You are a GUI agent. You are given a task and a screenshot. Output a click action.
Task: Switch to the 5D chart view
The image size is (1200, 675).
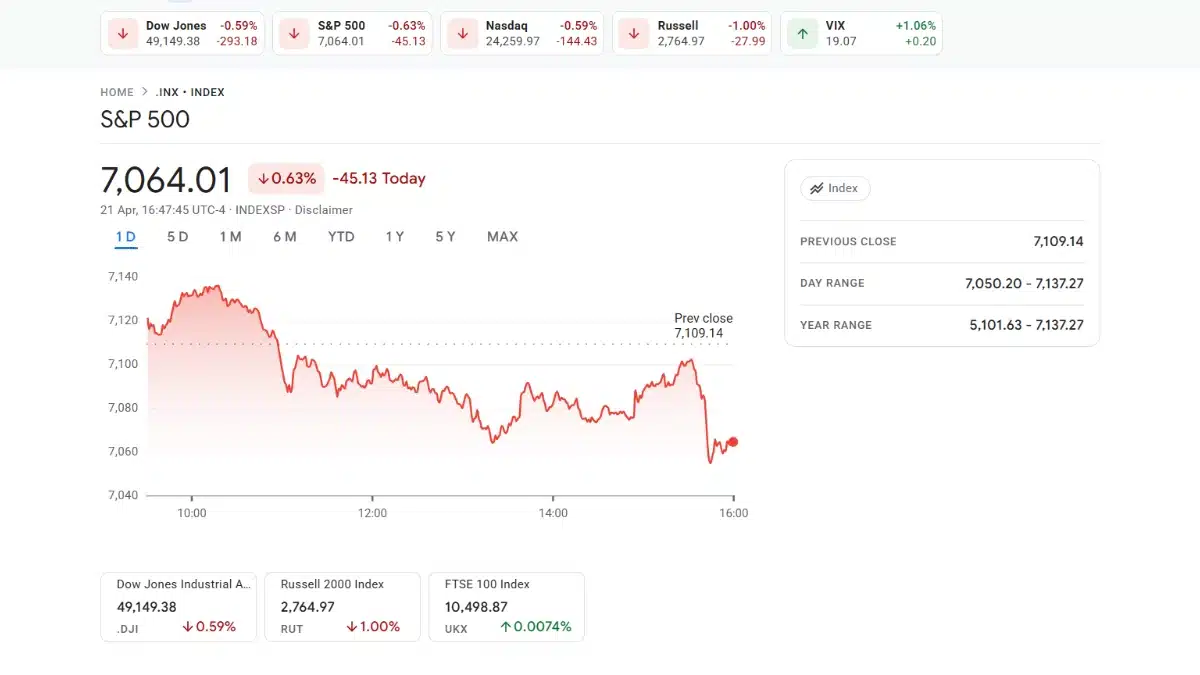pyautogui.click(x=177, y=237)
